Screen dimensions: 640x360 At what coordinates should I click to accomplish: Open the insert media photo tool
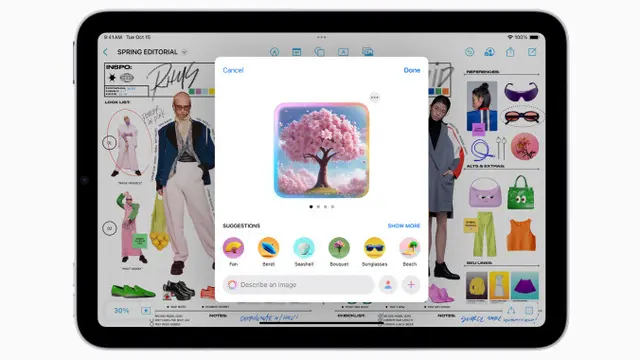pos(367,51)
